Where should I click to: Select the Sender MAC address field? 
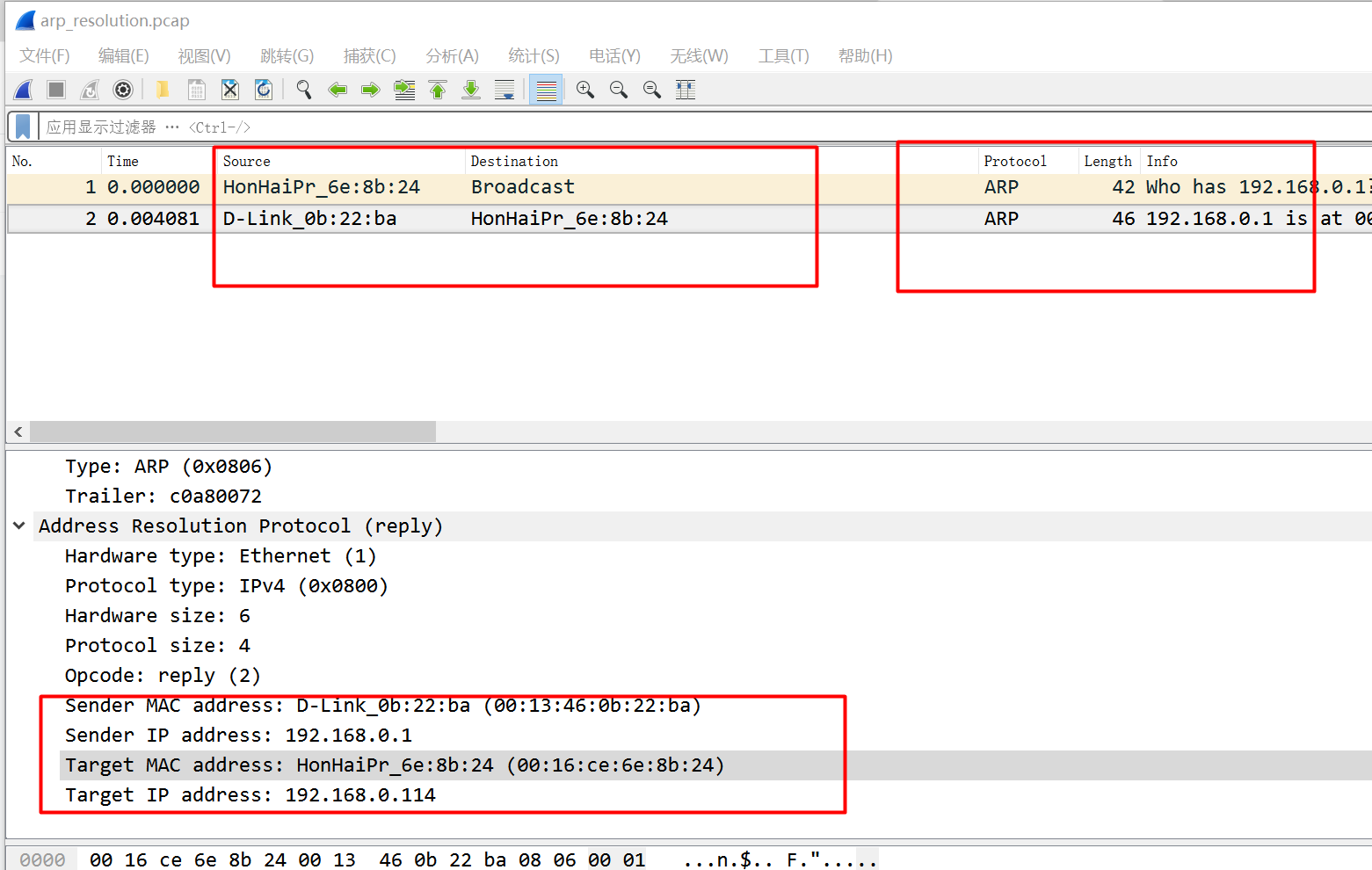click(x=383, y=706)
